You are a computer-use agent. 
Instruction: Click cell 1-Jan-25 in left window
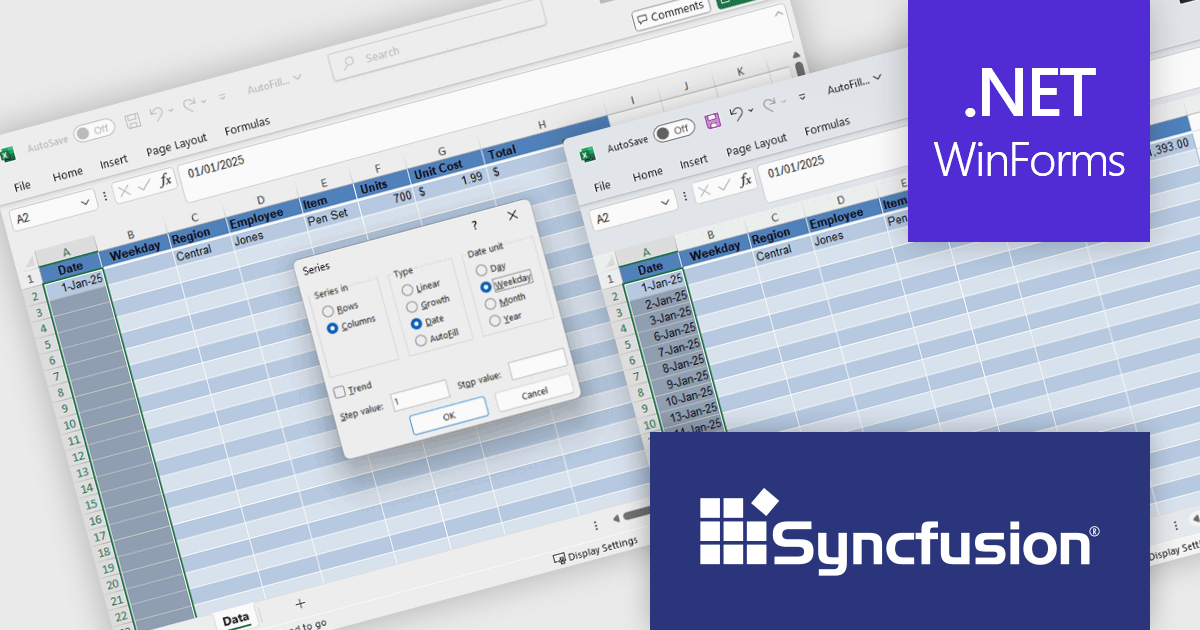77,285
